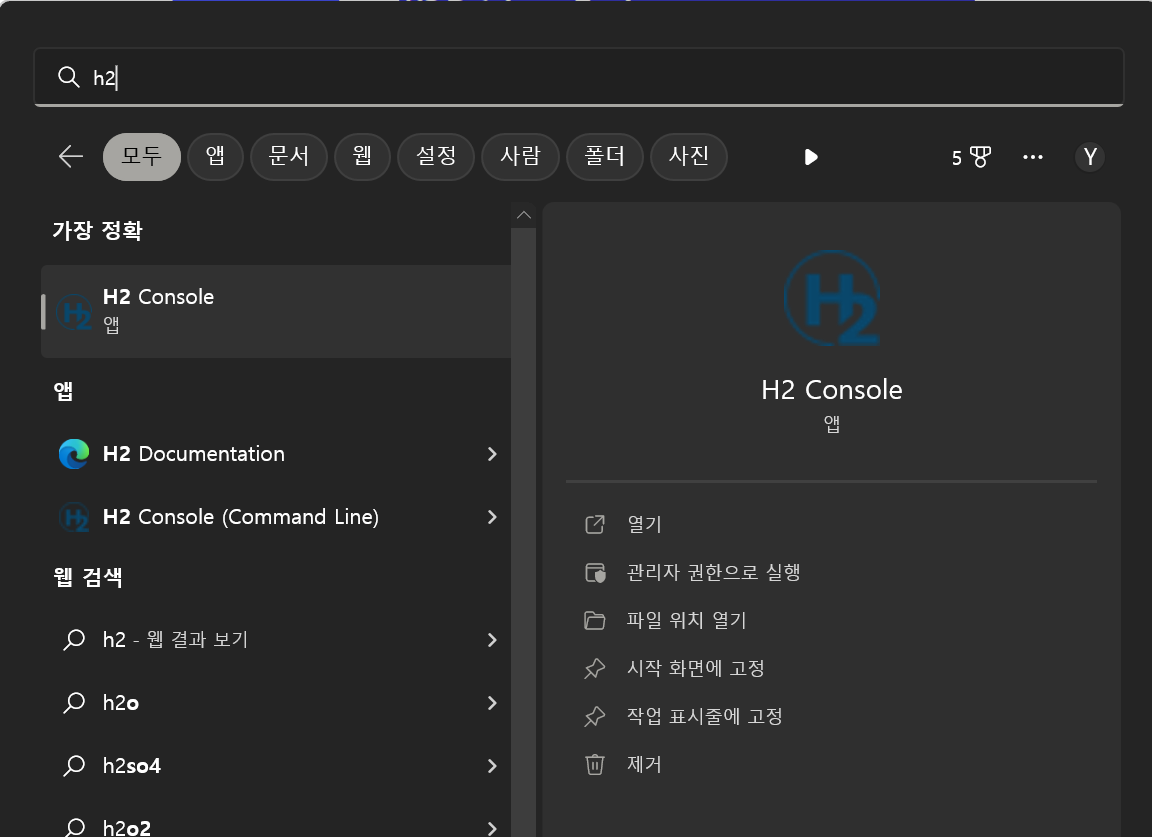
Task: Click the pin icon for 시작 화면에 고정
Action: pyautogui.click(x=594, y=668)
